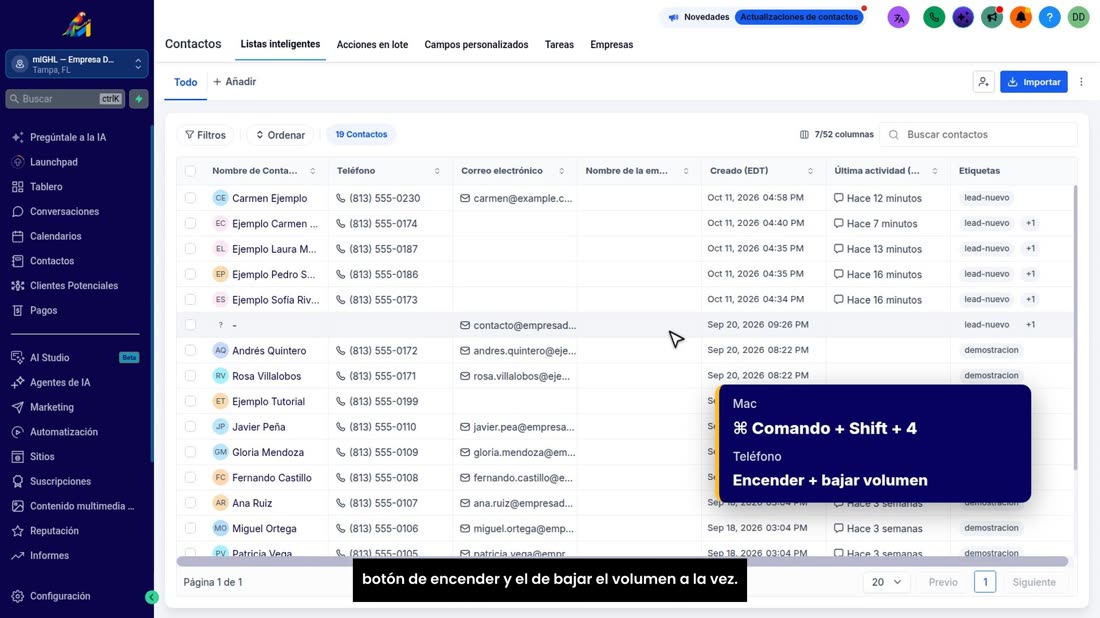Click the blue help question mark icon
The image size is (1100, 618).
(1049, 18)
